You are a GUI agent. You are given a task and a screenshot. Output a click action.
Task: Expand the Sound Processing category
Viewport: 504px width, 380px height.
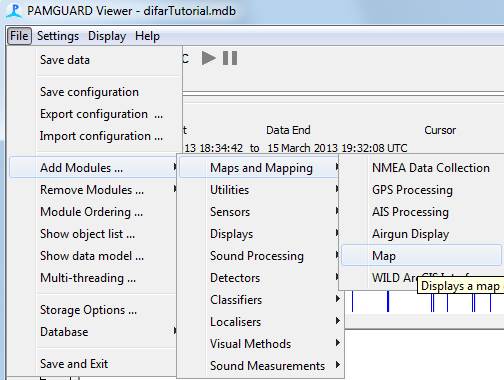click(x=260, y=256)
